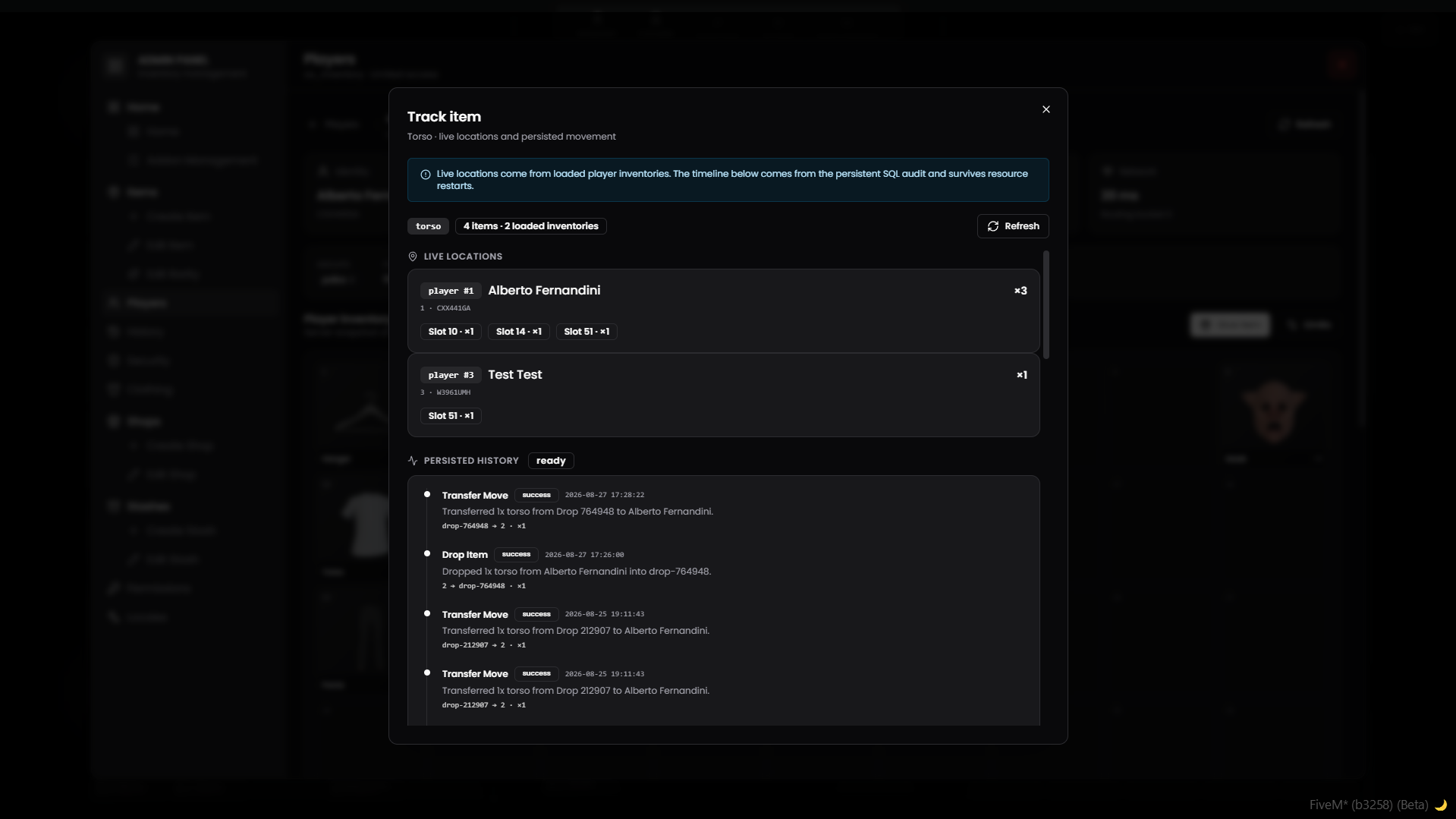Click the ×3 count for Alberto Fernandini
The height and width of the screenshot is (819, 1456).
[1020, 291]
